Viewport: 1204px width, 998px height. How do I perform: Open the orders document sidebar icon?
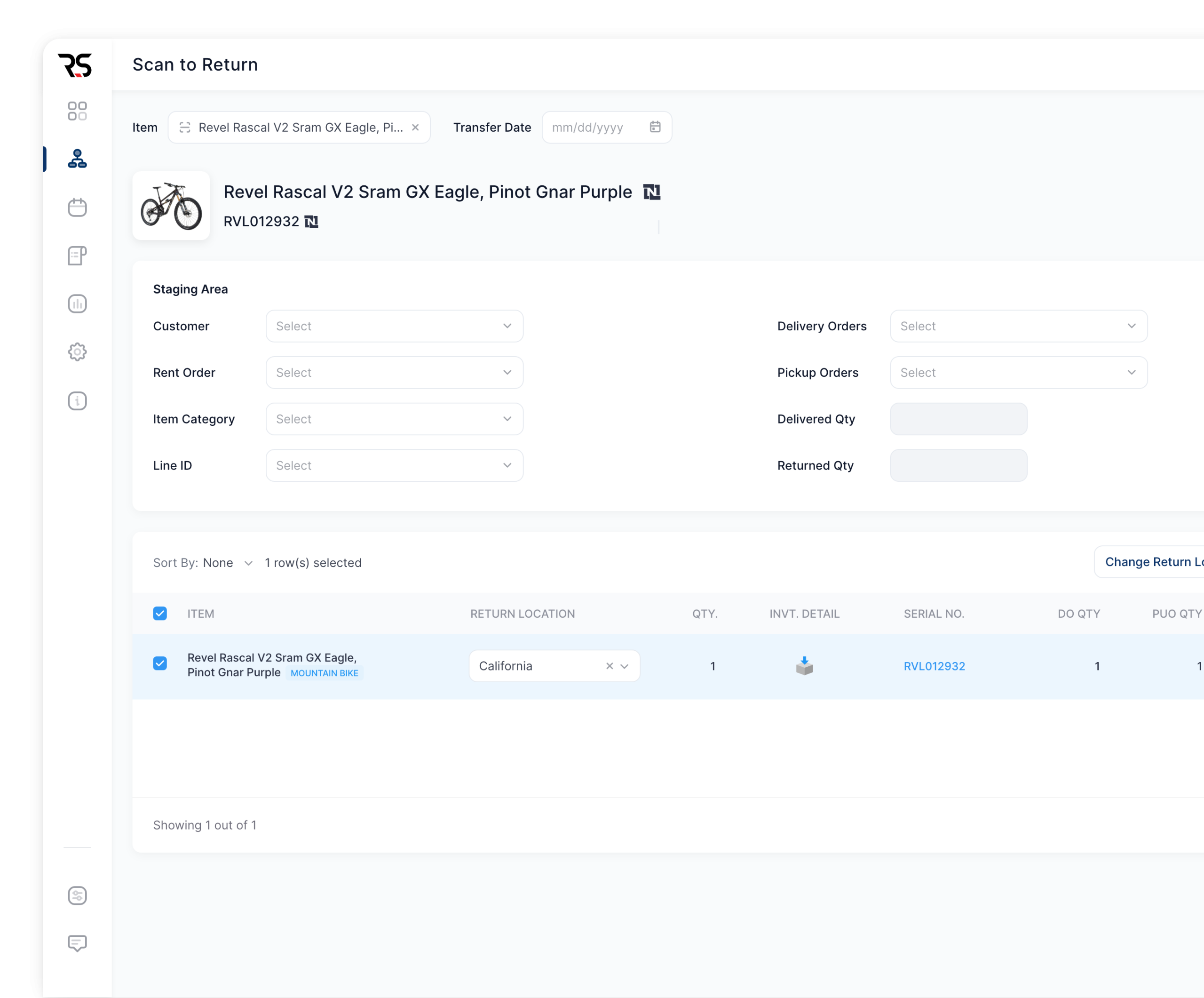pos(77,255)
